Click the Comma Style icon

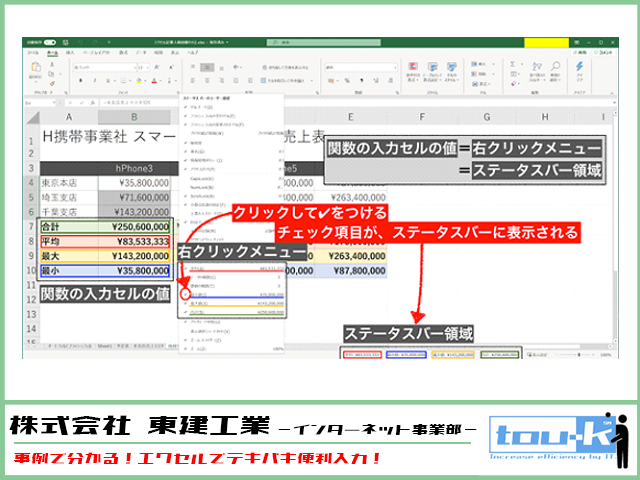(x=361, y=81)
